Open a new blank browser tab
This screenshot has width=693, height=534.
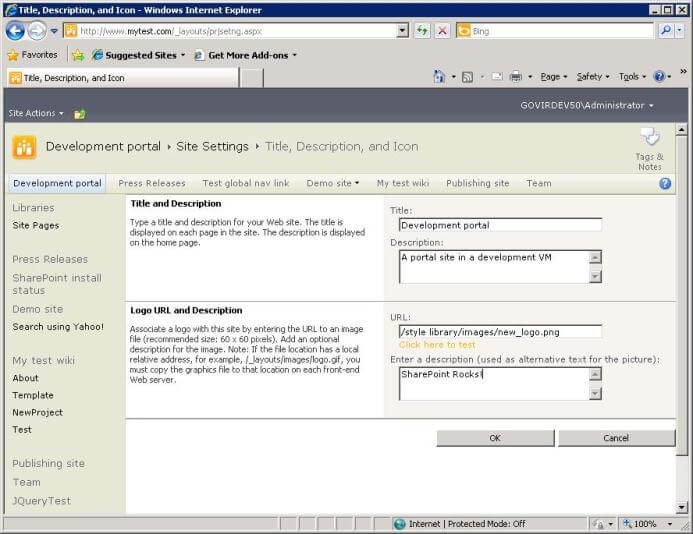pos(252,78)
